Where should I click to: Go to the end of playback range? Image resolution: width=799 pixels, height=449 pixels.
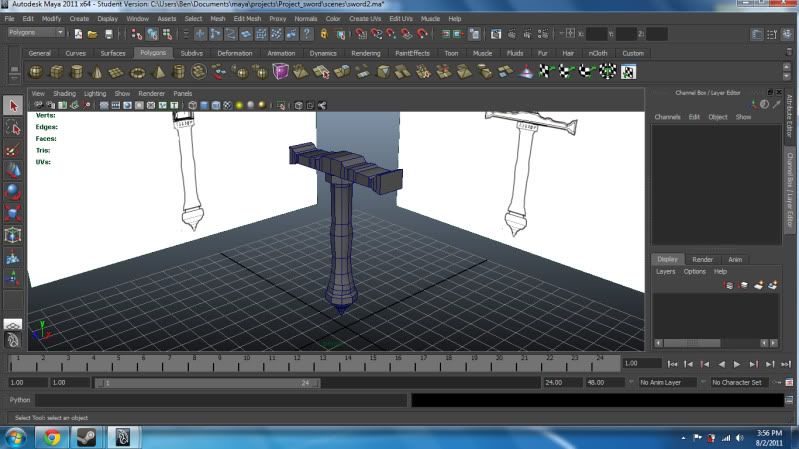point(786,364)
